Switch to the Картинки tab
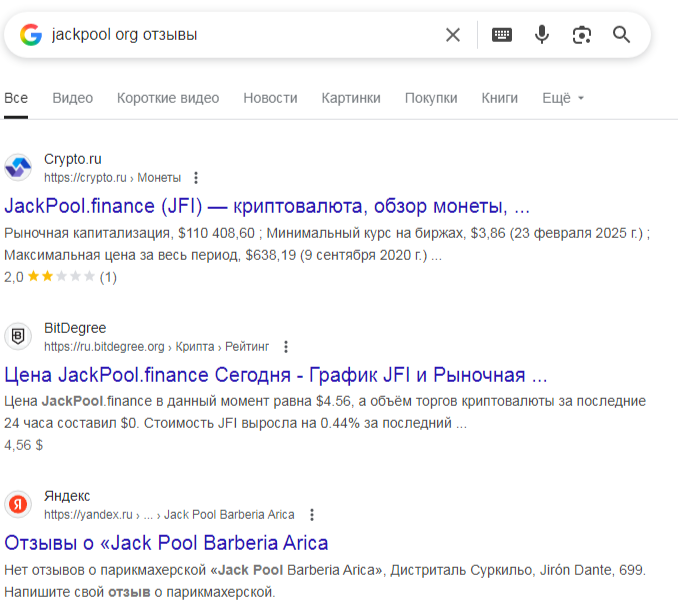Viewport: 678px width, 611px height. coord(351,98)
